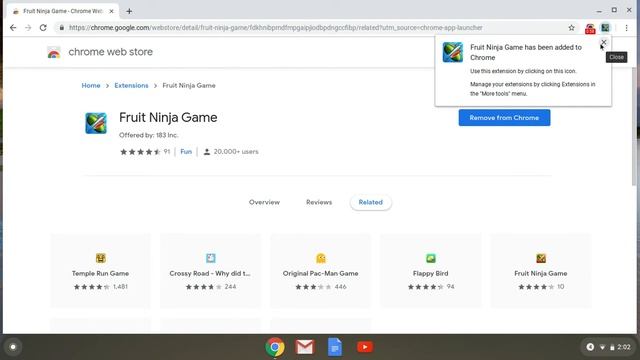Click Temple Run rating count 1,481
The height and width of the screenshot is (360, 640).
120,287
